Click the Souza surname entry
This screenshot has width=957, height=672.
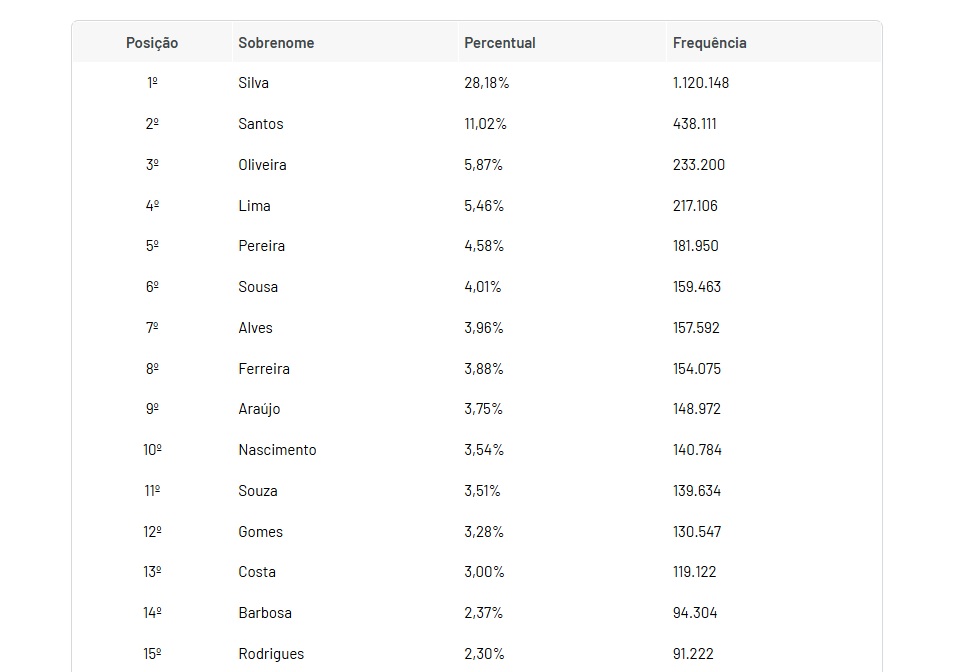pyautogui.click(x=258, y=491)
